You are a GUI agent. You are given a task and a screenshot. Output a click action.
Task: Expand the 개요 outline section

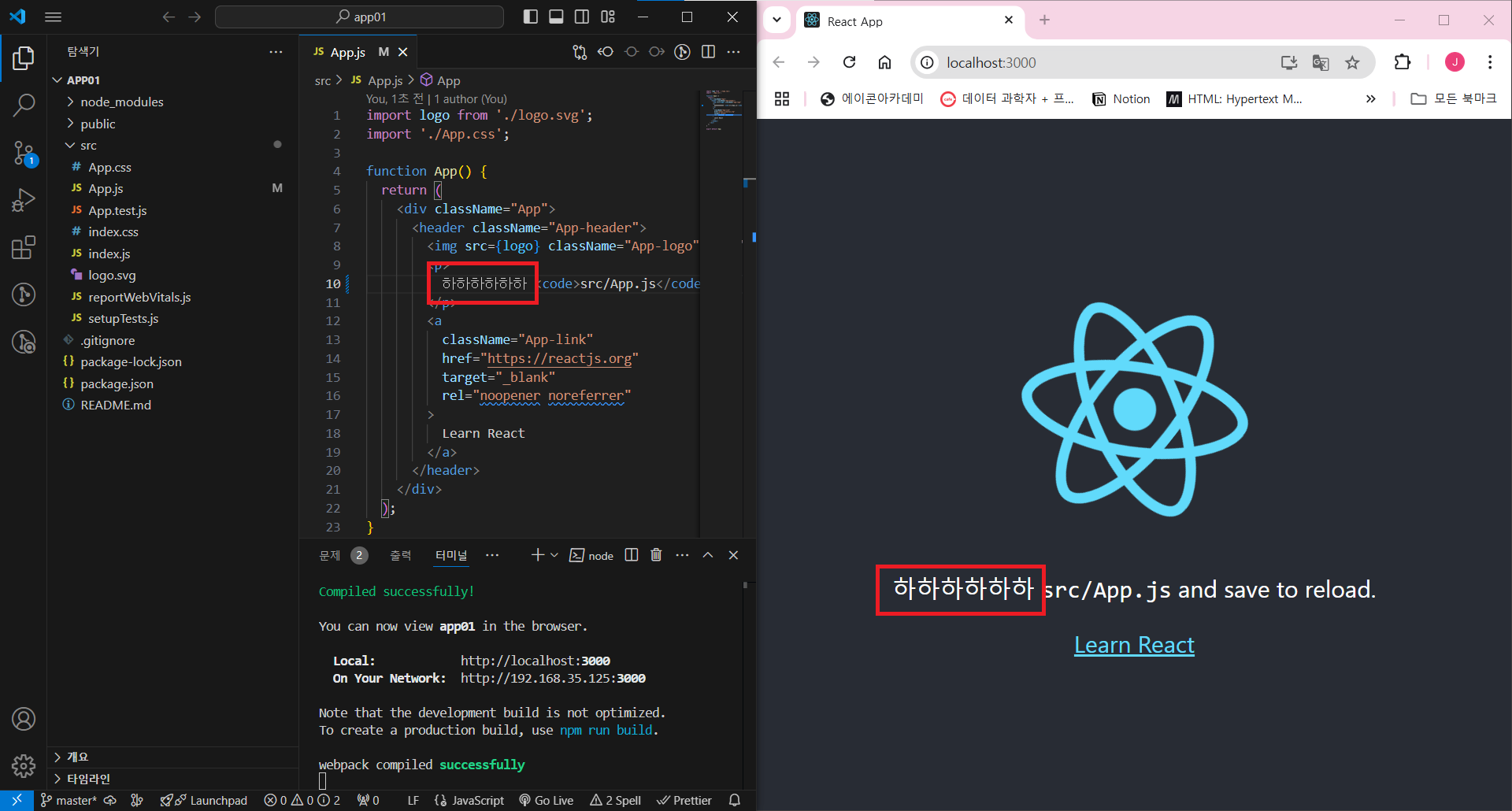77,757
